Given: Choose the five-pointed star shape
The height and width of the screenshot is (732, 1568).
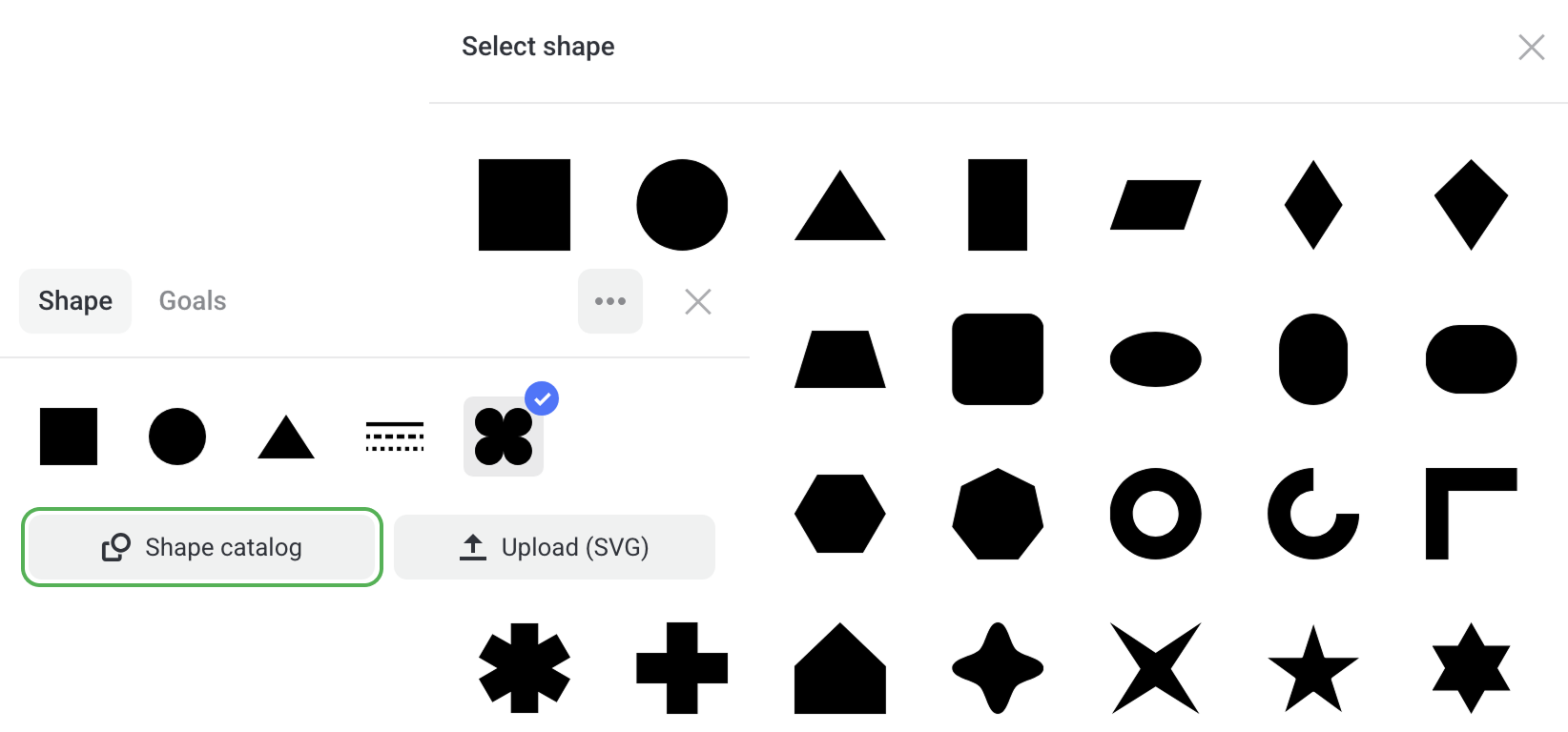Looking at the screenshot, I should click(1312, 668).
